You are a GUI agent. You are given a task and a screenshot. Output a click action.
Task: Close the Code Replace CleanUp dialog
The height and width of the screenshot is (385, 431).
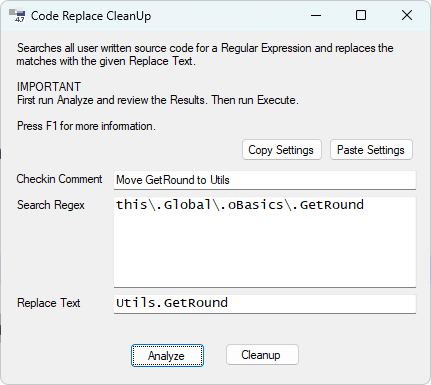[x=407, y=15]
